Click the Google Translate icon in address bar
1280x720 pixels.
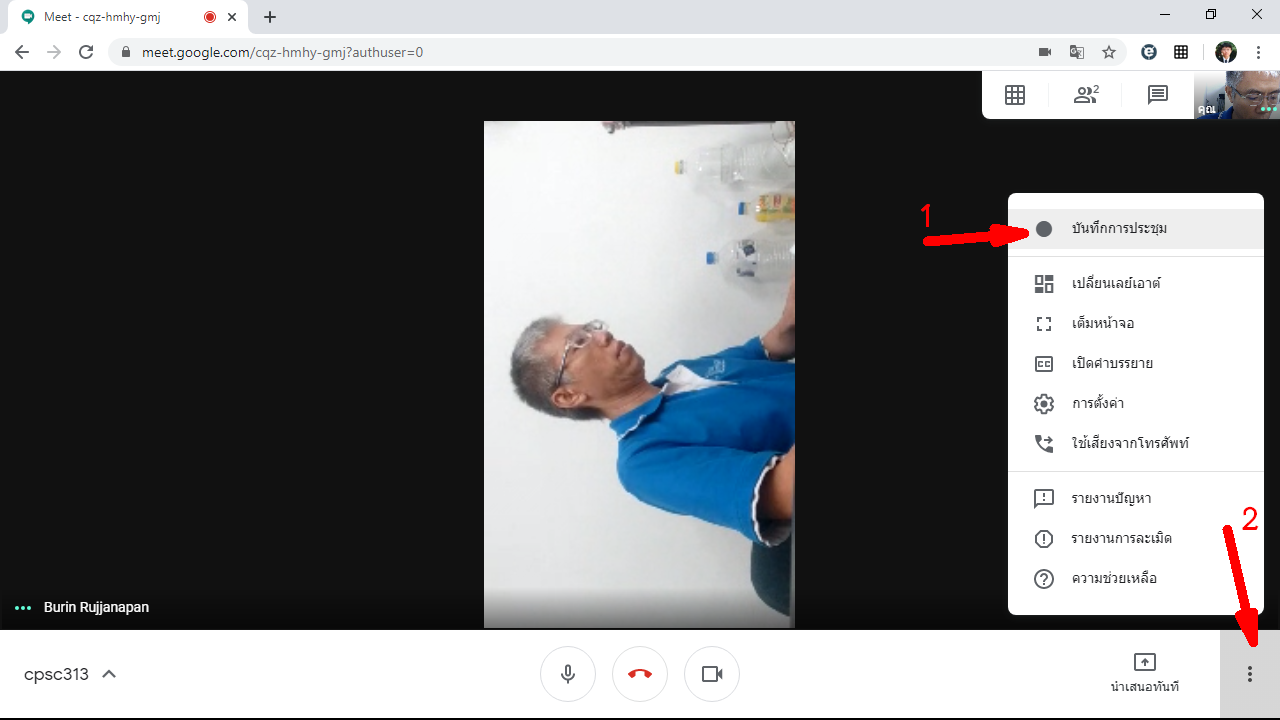click(x=1077, y=52)
